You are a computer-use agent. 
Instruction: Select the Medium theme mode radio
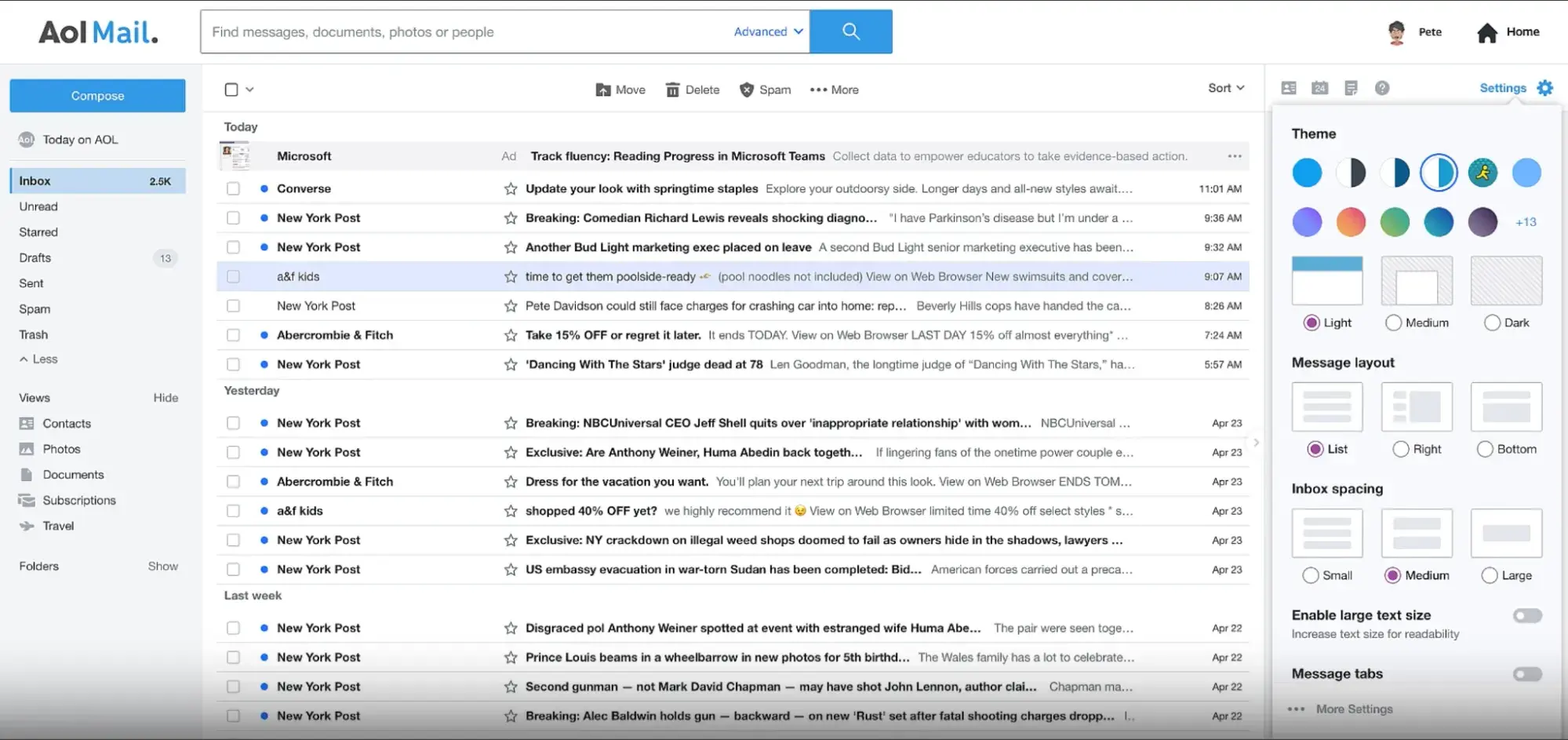[x=1393, y=323]
